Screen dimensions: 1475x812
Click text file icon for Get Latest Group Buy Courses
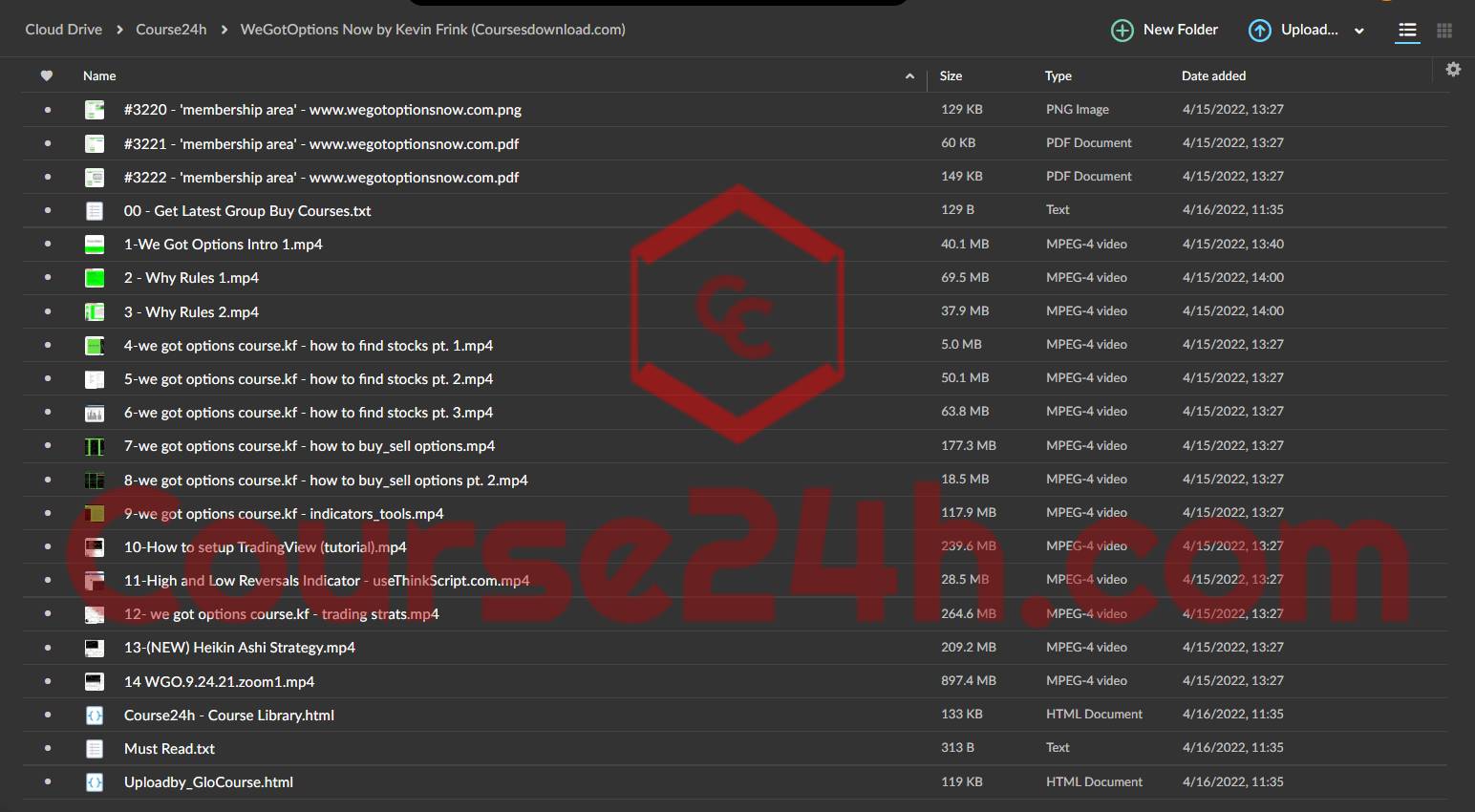pyautogui.click(x=95, y=210)
